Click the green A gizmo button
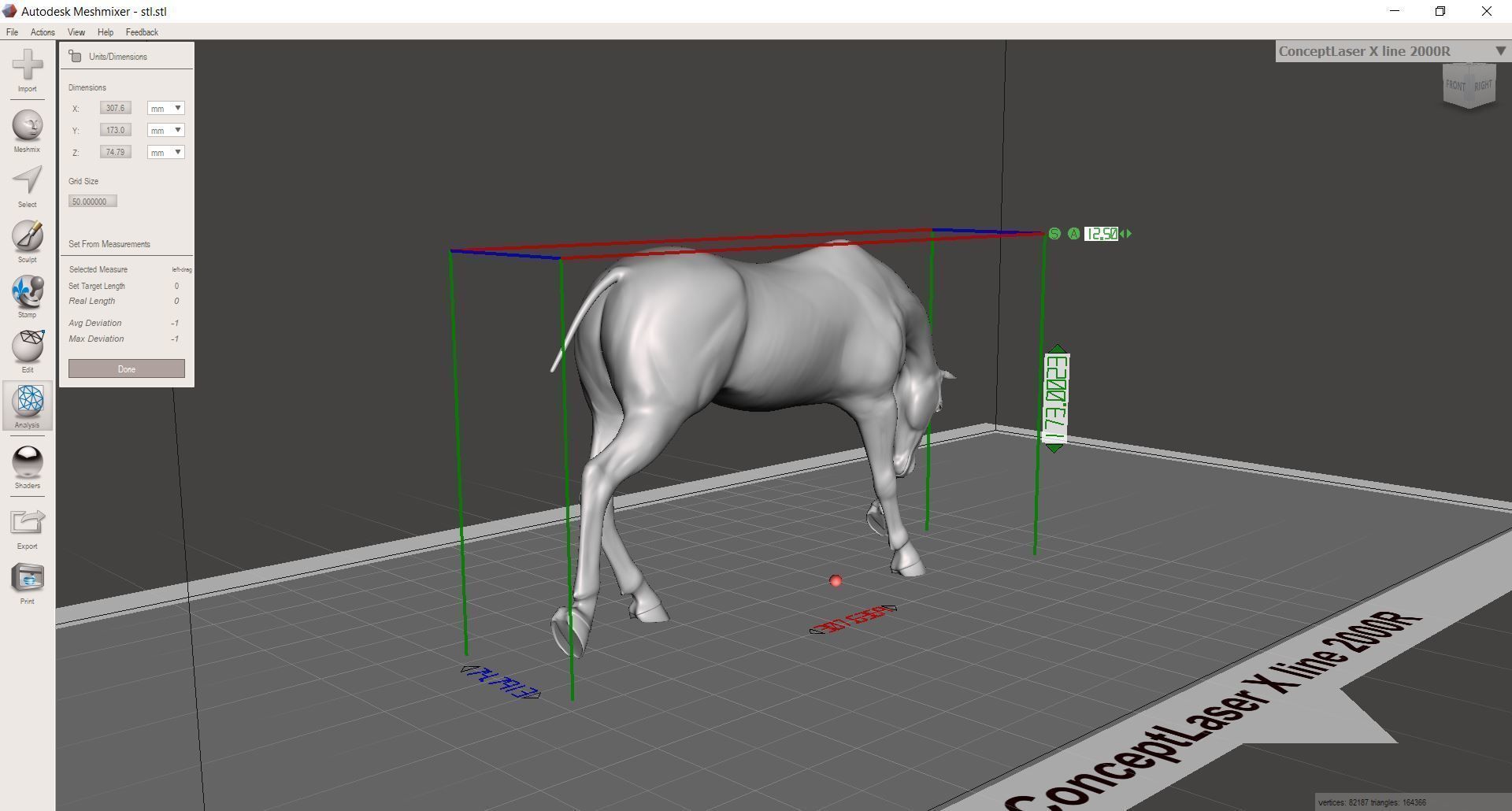This screenshot has width=1512, height=811. pyautogui.click(x=1073, y=234)
